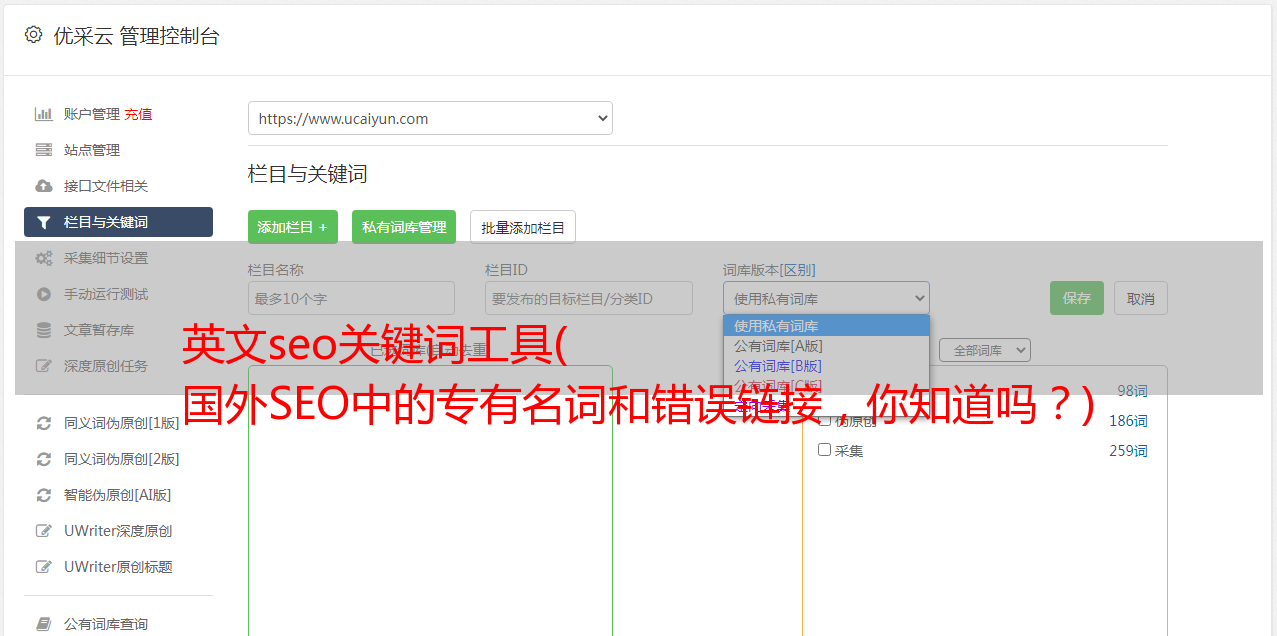The height and width of the screenshot is (636, 1277).
Task: Select 栏目与关键词 in the sidebar
Action: click(x=118, y=222)
